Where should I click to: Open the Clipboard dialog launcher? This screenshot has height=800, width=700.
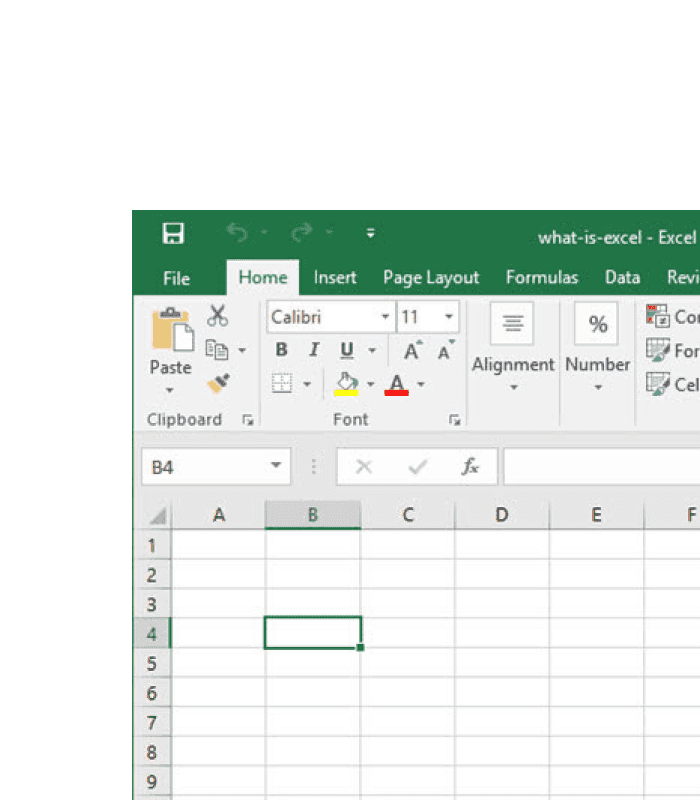coord(248,420)
